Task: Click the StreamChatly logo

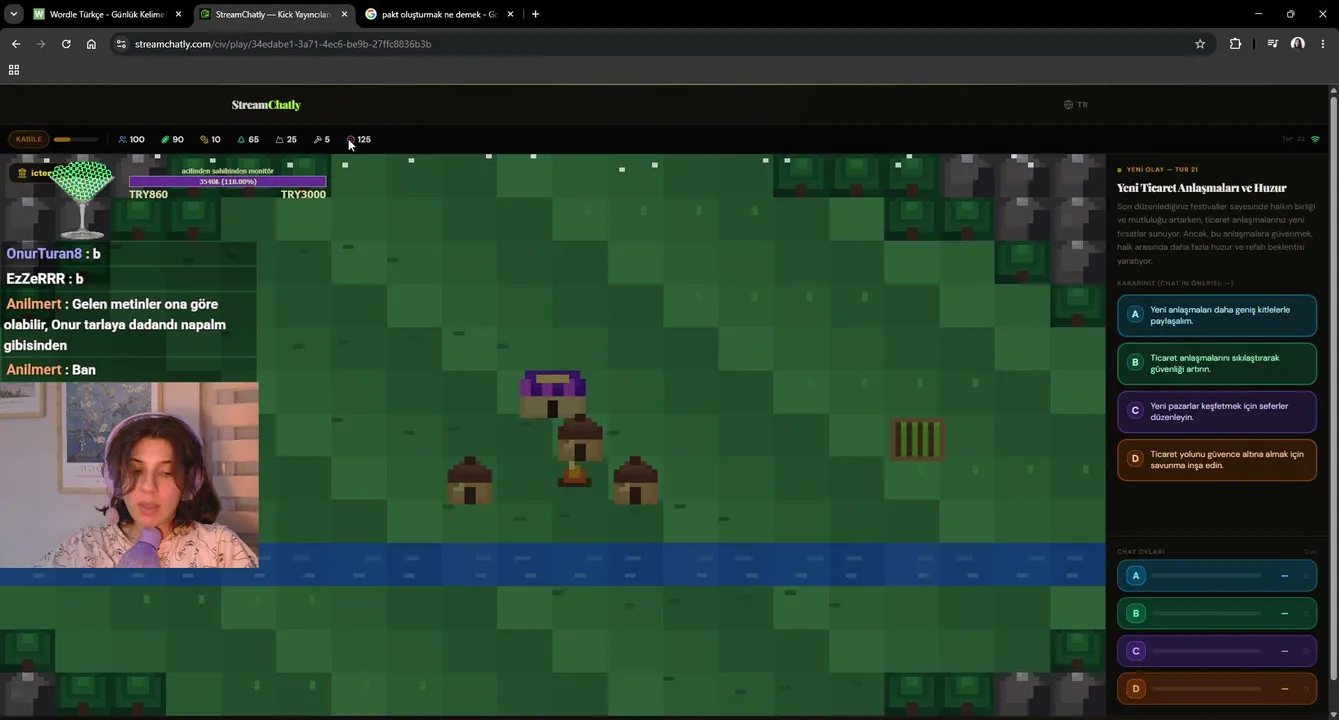Action: (266, 105)
